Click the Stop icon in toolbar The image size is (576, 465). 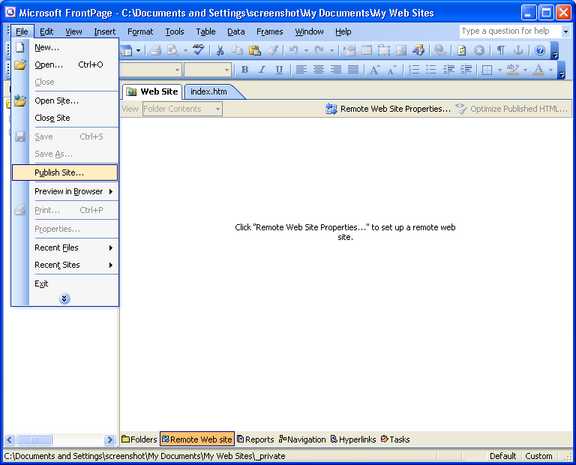point(479,50)
